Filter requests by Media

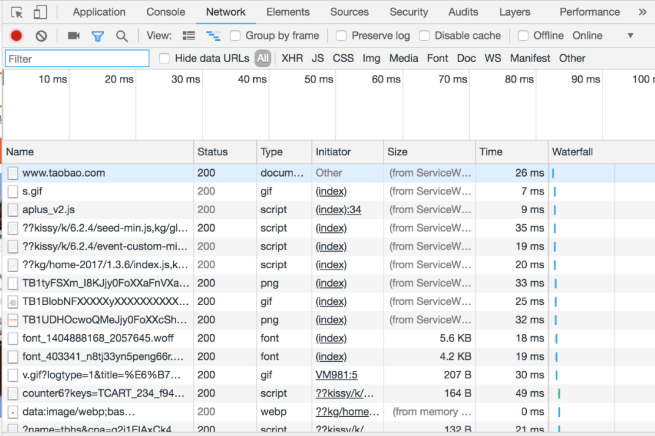click(x=404, y=58)
